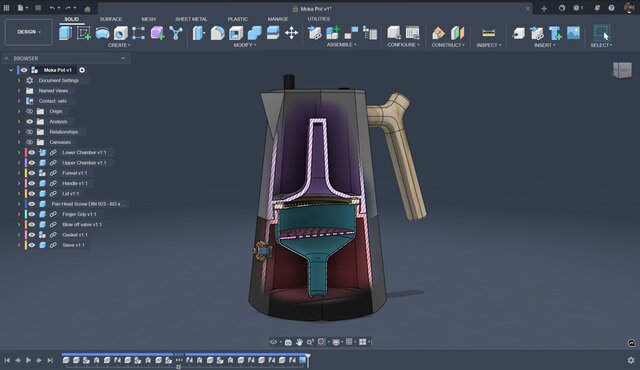Click the ViewCube in the corner
Viewport: 640px width, 370px height.
pos(622,70)
